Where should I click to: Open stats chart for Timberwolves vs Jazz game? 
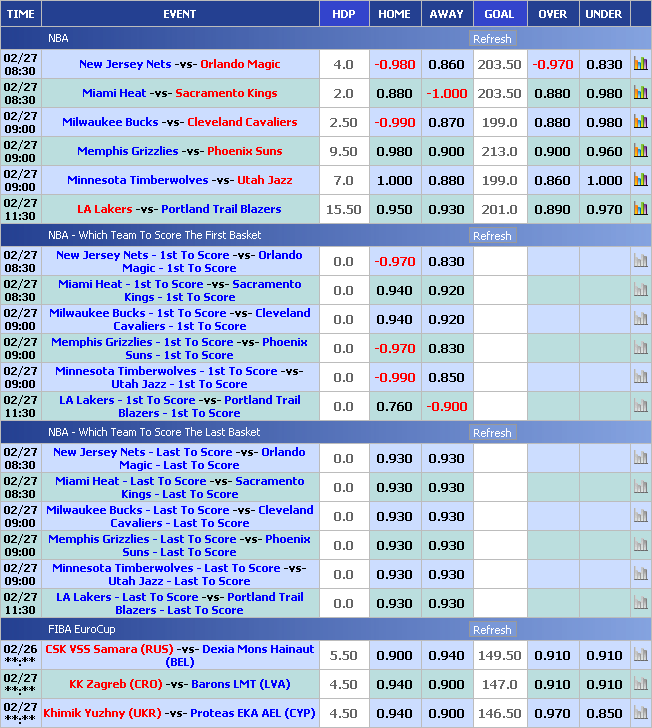(x=640, y=180)
